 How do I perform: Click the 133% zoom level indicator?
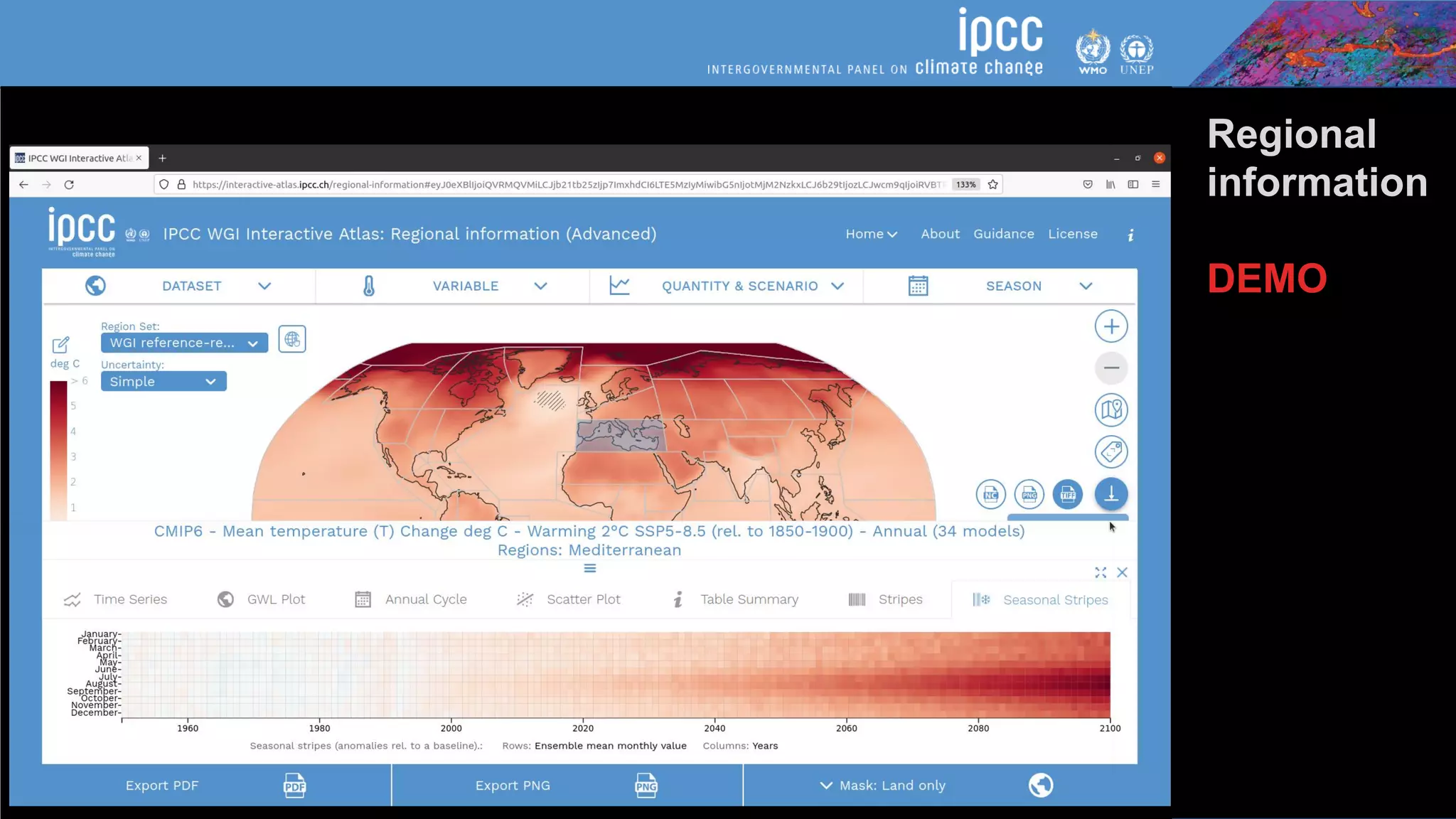(x=965, y=184)
